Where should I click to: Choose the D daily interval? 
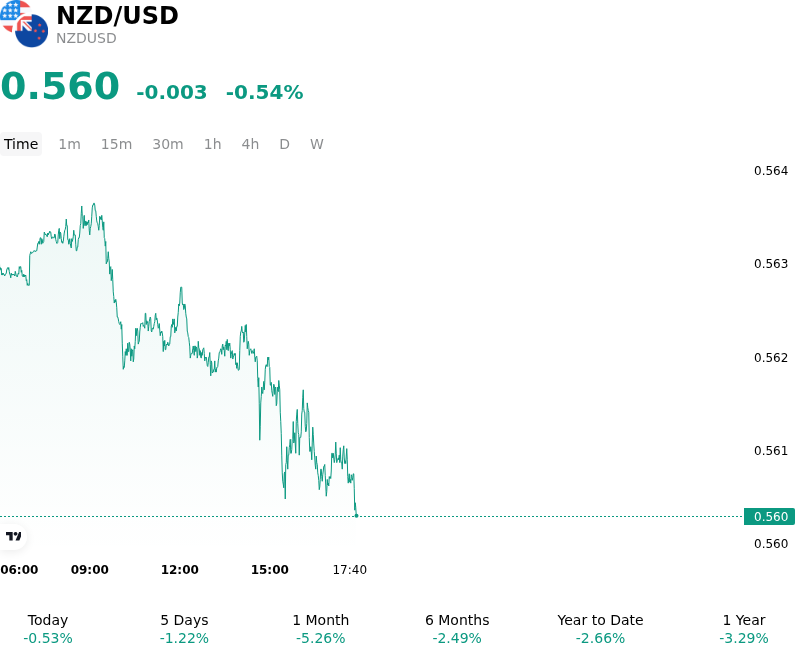pos(284,144)
